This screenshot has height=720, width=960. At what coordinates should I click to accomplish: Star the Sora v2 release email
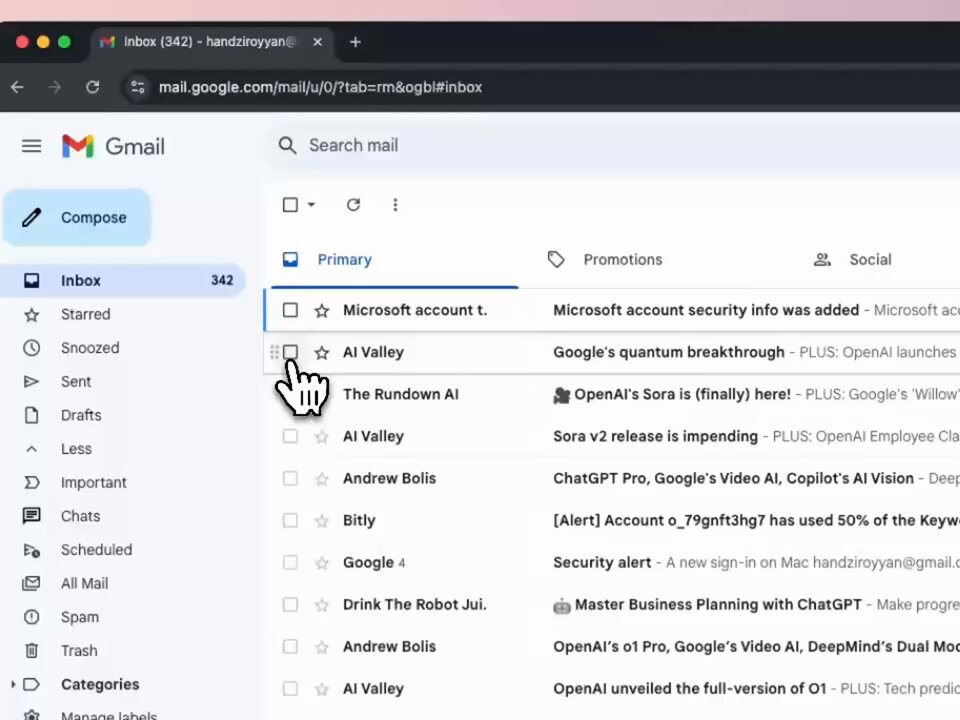point(321,437)
